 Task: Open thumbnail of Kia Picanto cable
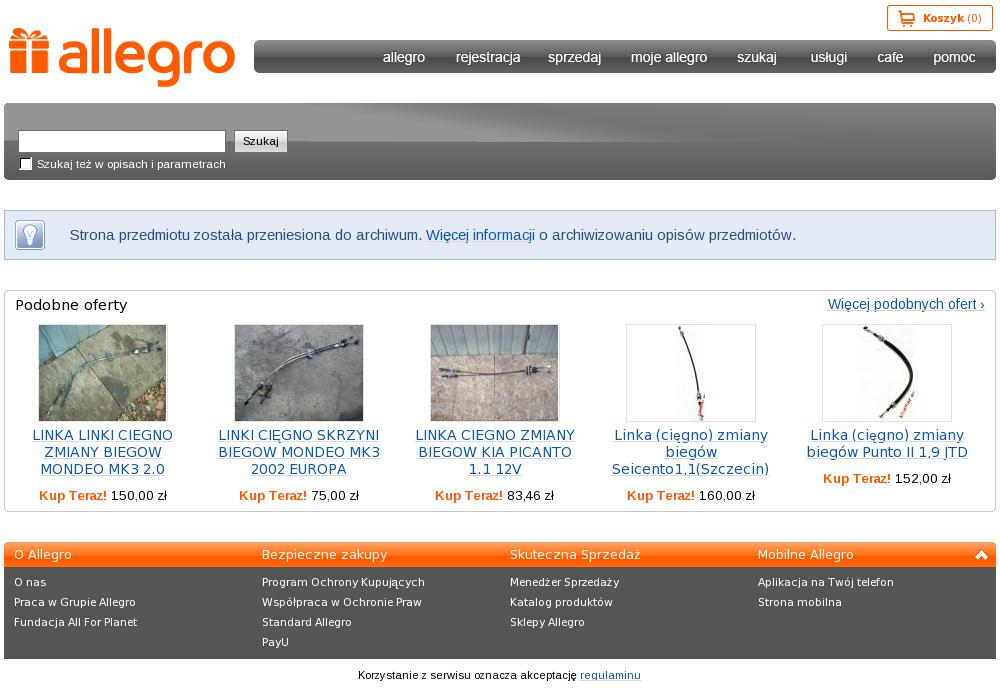(x=495, y=373)
